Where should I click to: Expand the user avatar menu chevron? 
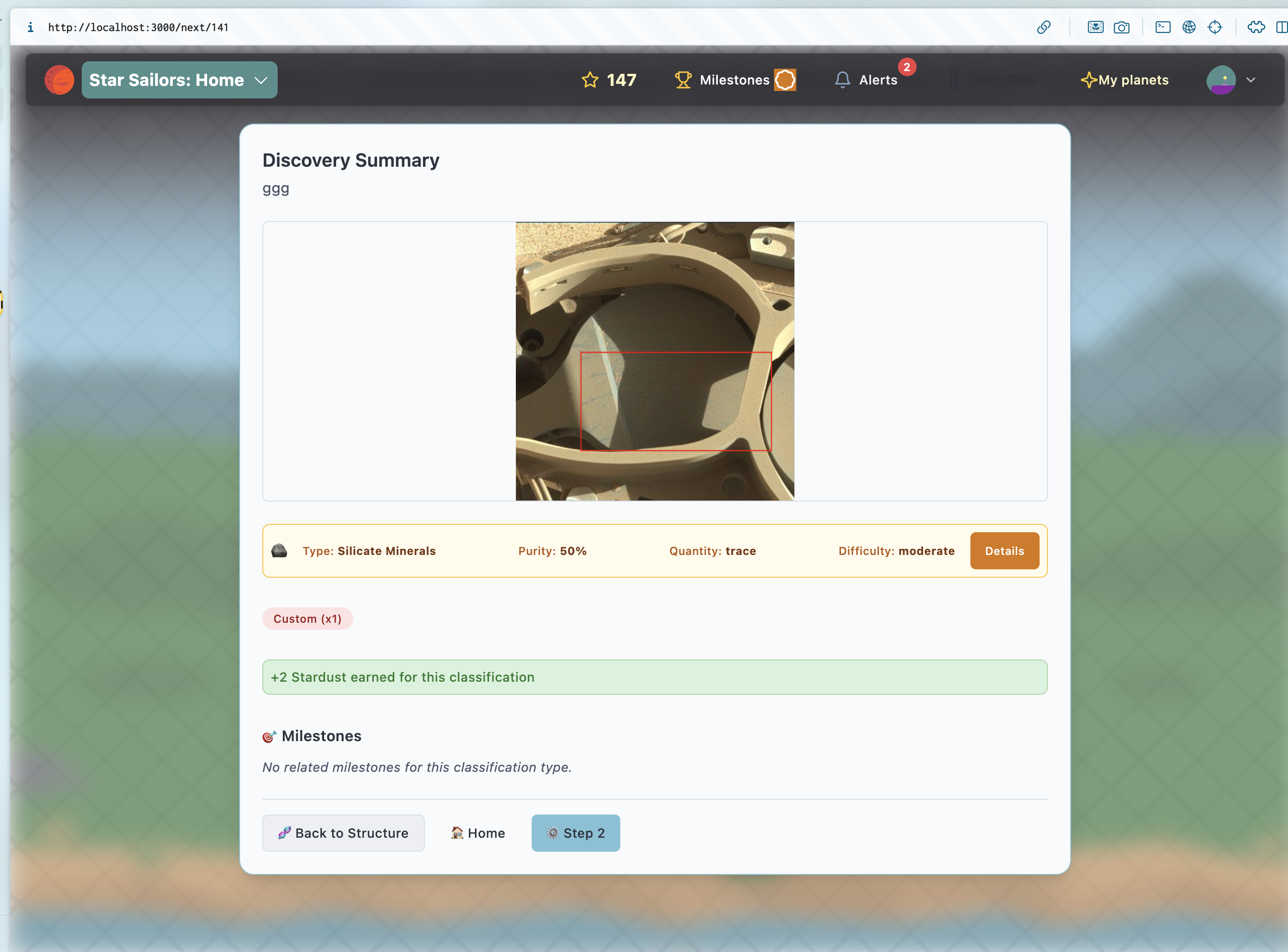tap(1250, 79)
